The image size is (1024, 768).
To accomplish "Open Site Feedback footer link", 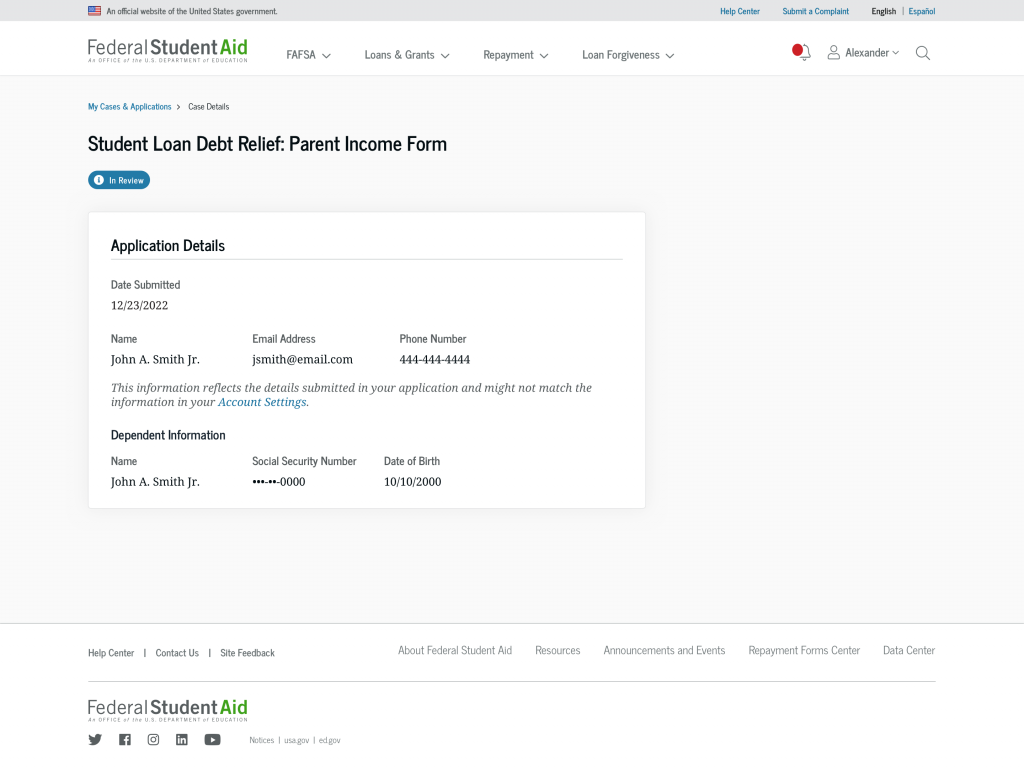I will pyautogui.click(x=248, y=653).
